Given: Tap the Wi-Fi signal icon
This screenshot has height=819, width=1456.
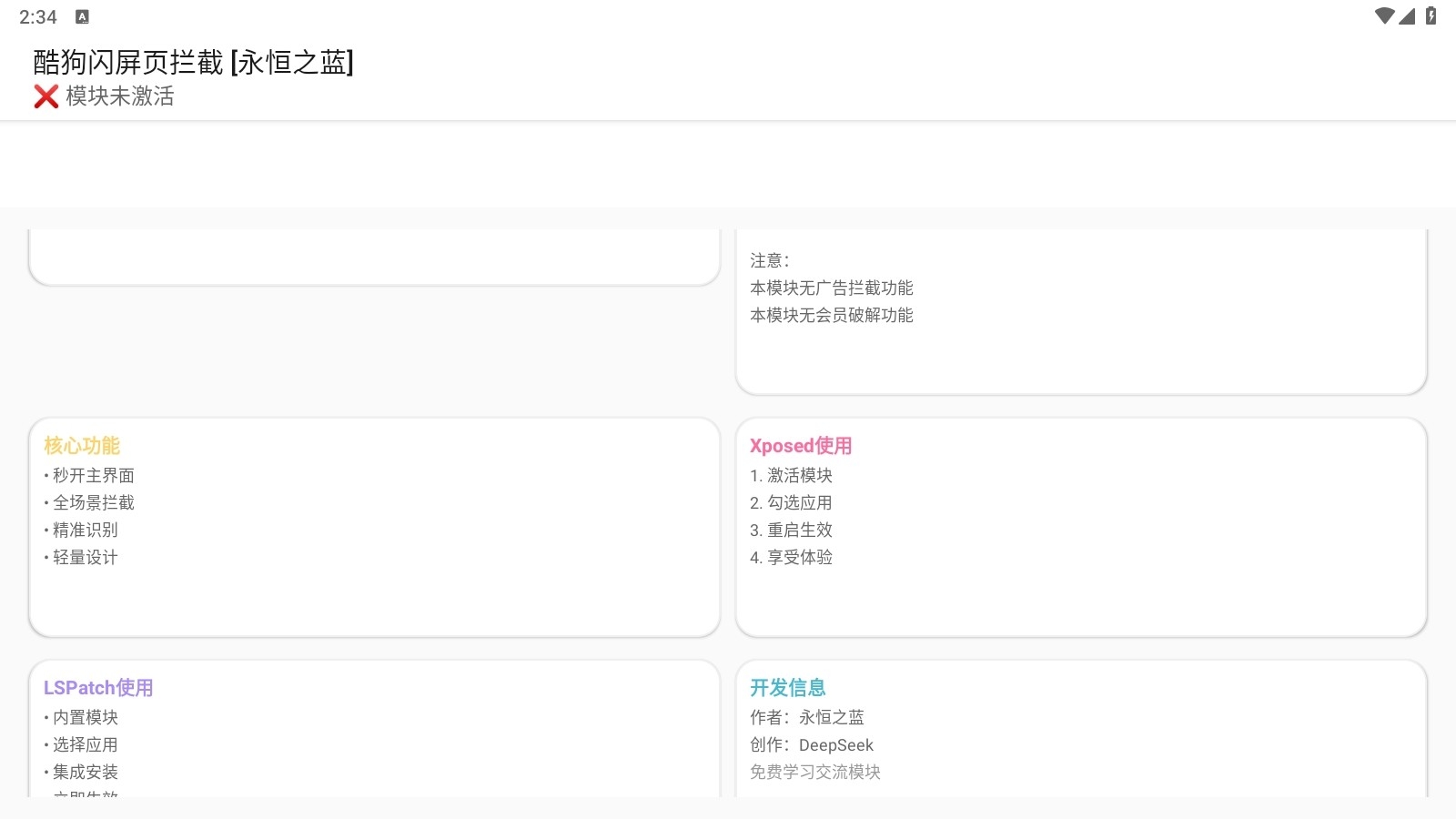Looking at the screenshot, I should 1384,16.
